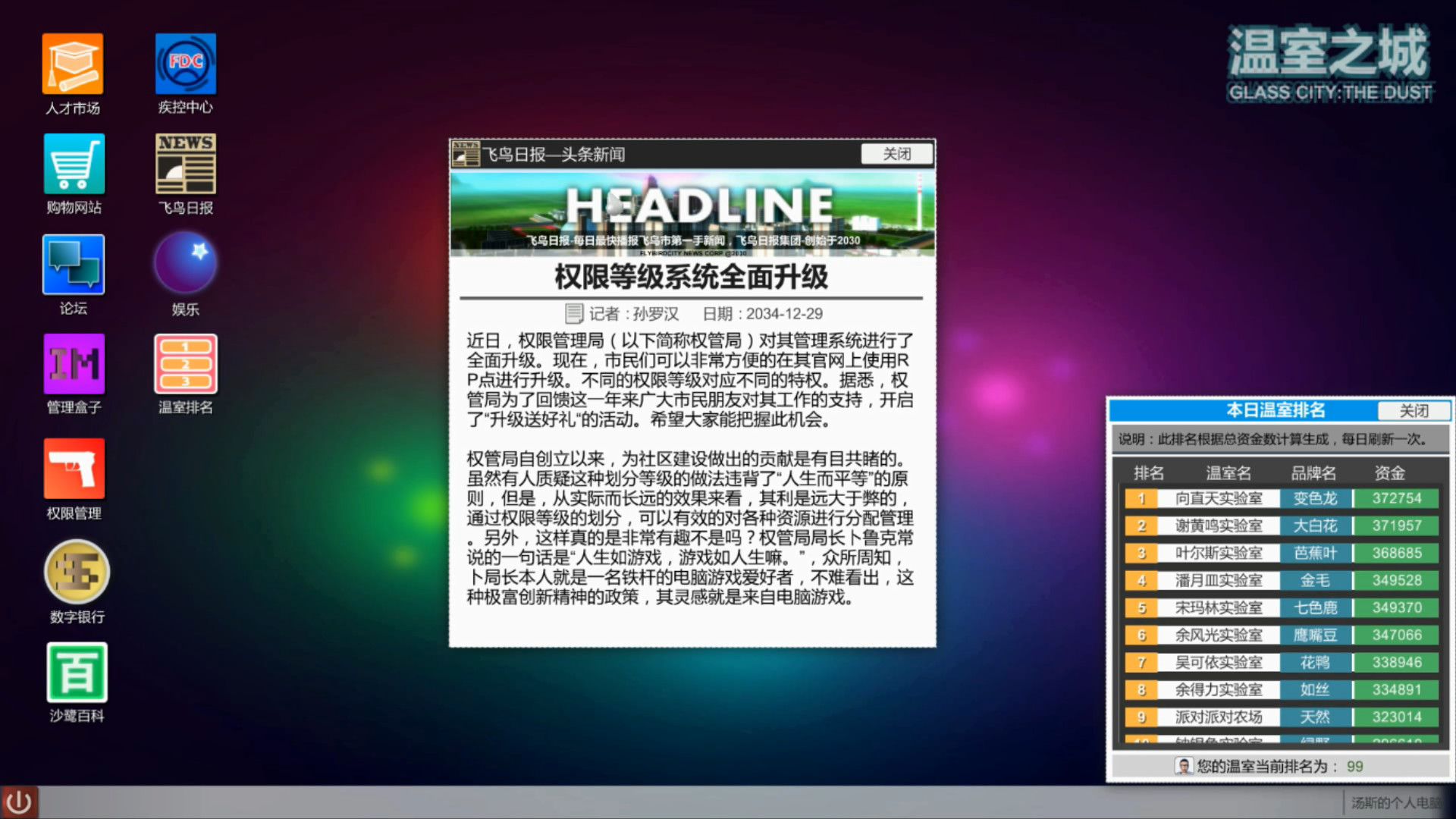This screenshot has height=819, width=1456.
Task: Close the 飞鸟日报 headline window
Action: (x=896, y=154)
